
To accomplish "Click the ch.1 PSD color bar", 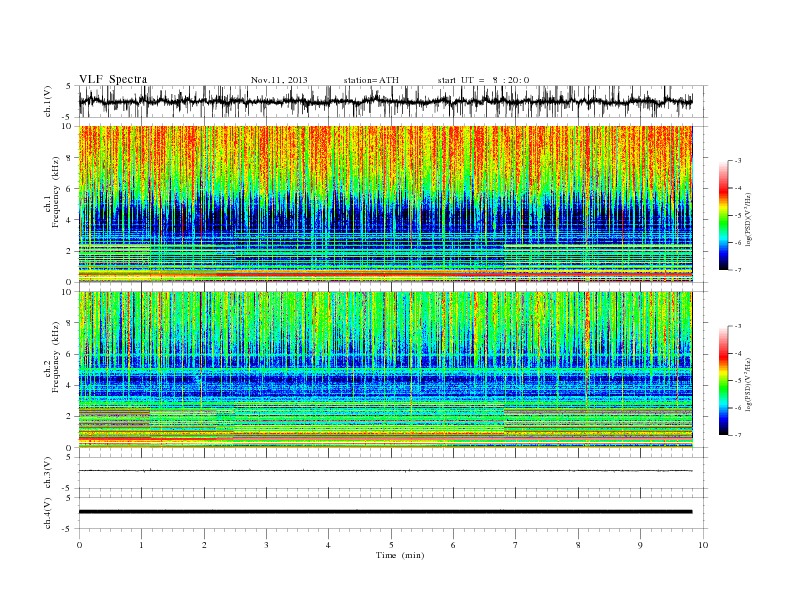I will [x=723, y=216].
